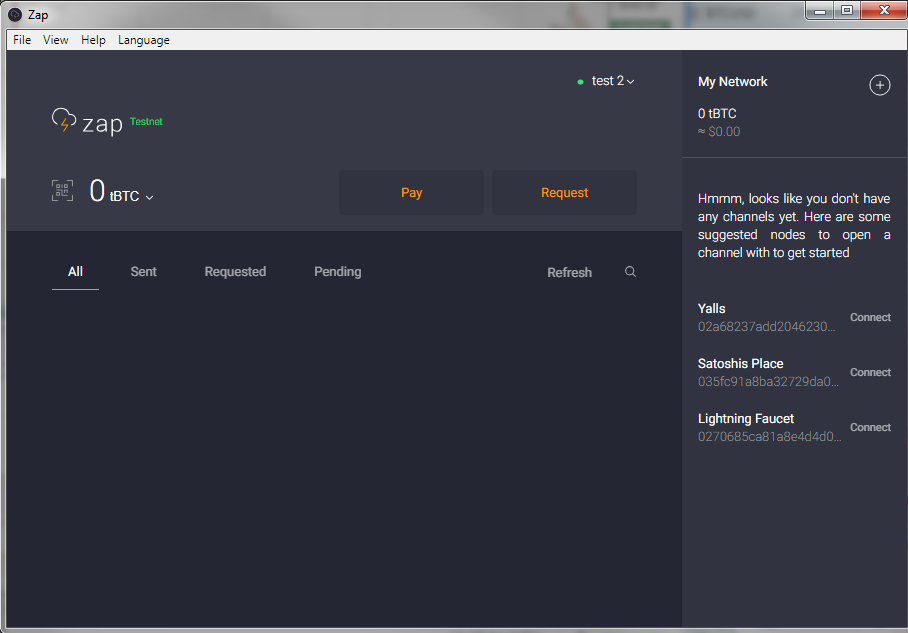Refresh the activity list
Screen dimensions: 908x633
(569, 272)
